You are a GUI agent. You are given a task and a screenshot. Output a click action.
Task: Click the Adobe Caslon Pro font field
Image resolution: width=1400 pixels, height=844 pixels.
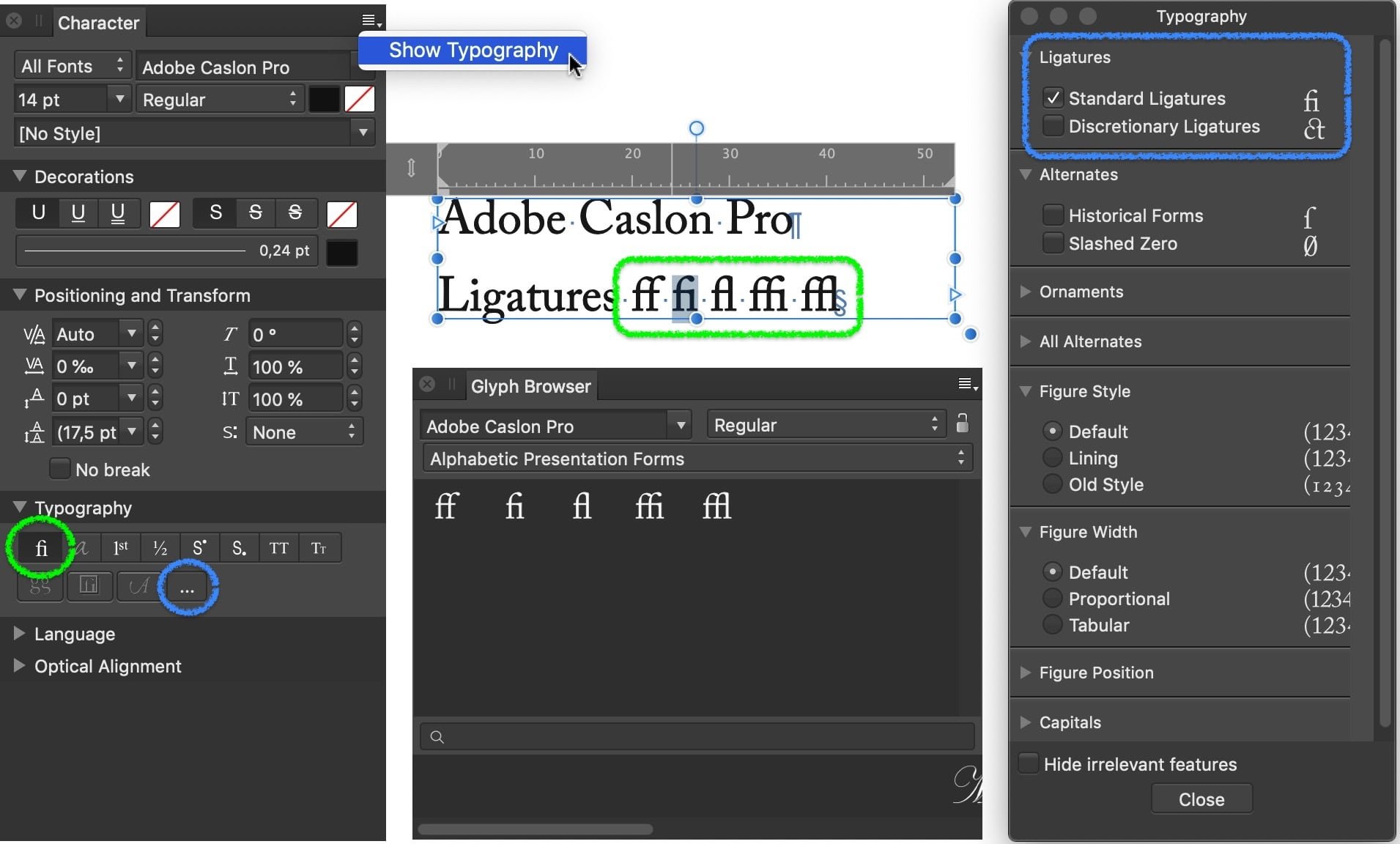245,67
